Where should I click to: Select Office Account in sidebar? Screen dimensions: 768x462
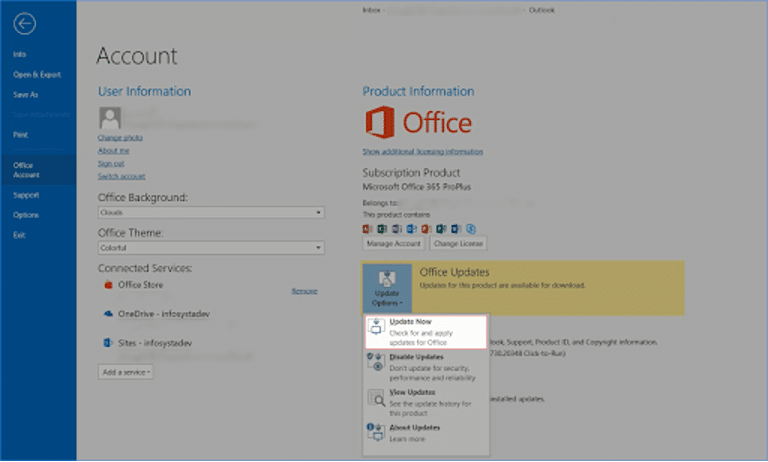38,170
